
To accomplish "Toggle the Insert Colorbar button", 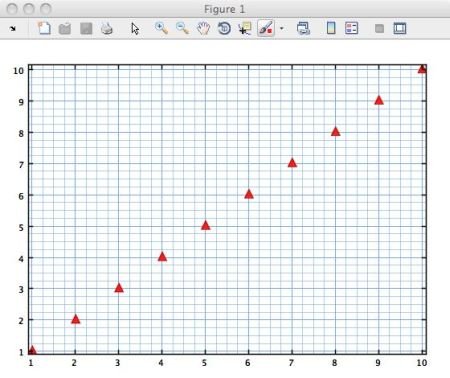I will pos(331,28).
